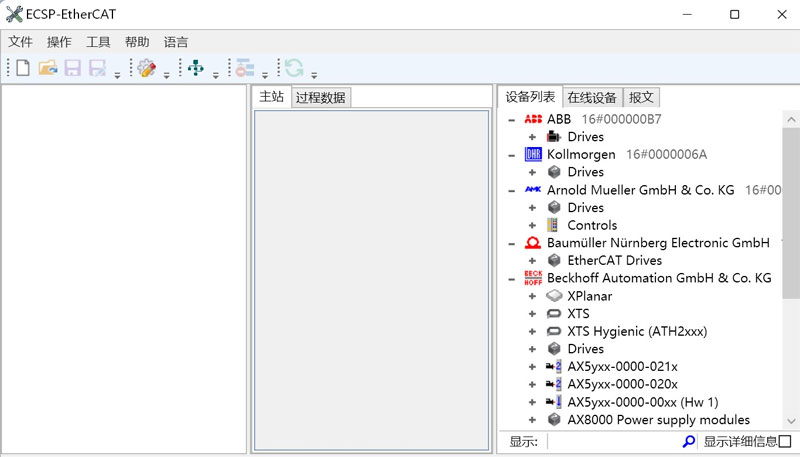Image resolution: width=800 pixels, height=457 pixels.
Task: Select the XTS tree item text
Action: coord(579,314)
